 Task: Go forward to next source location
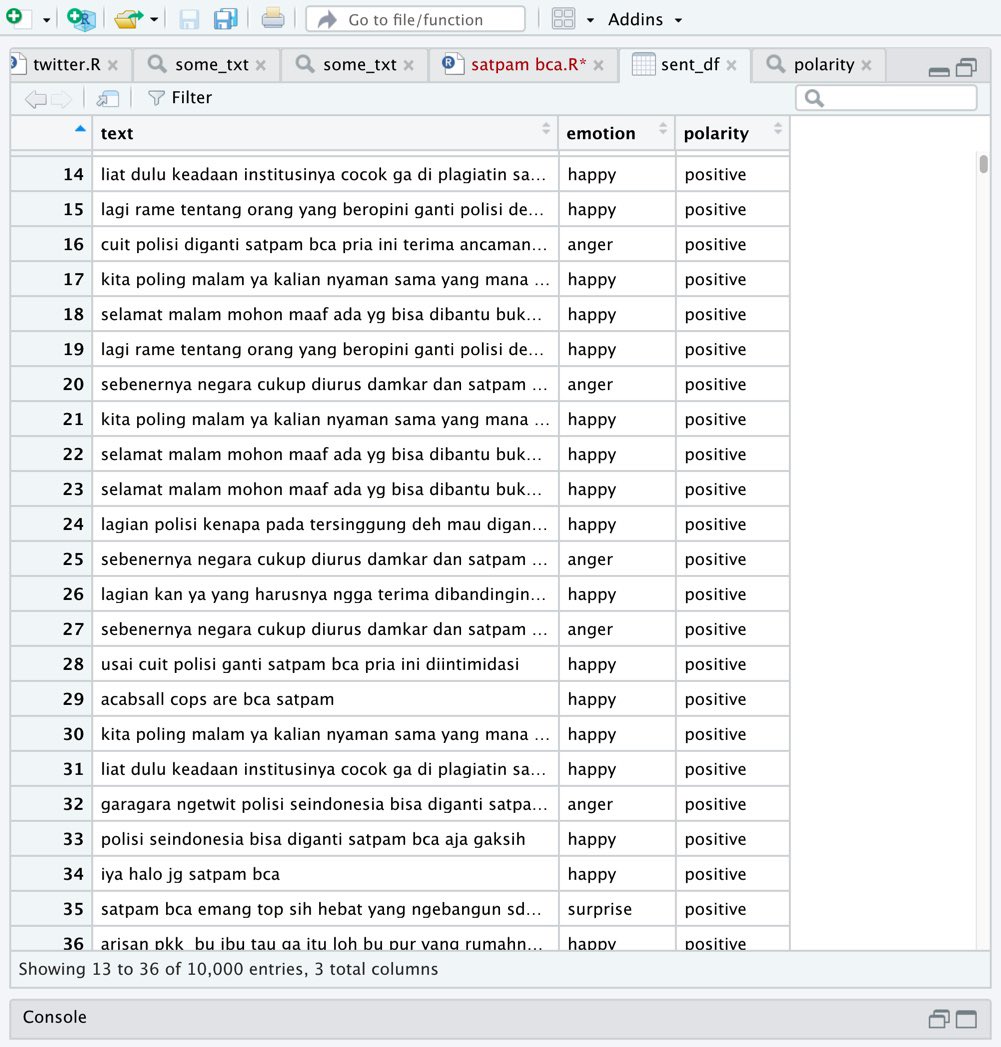[61, 99]
